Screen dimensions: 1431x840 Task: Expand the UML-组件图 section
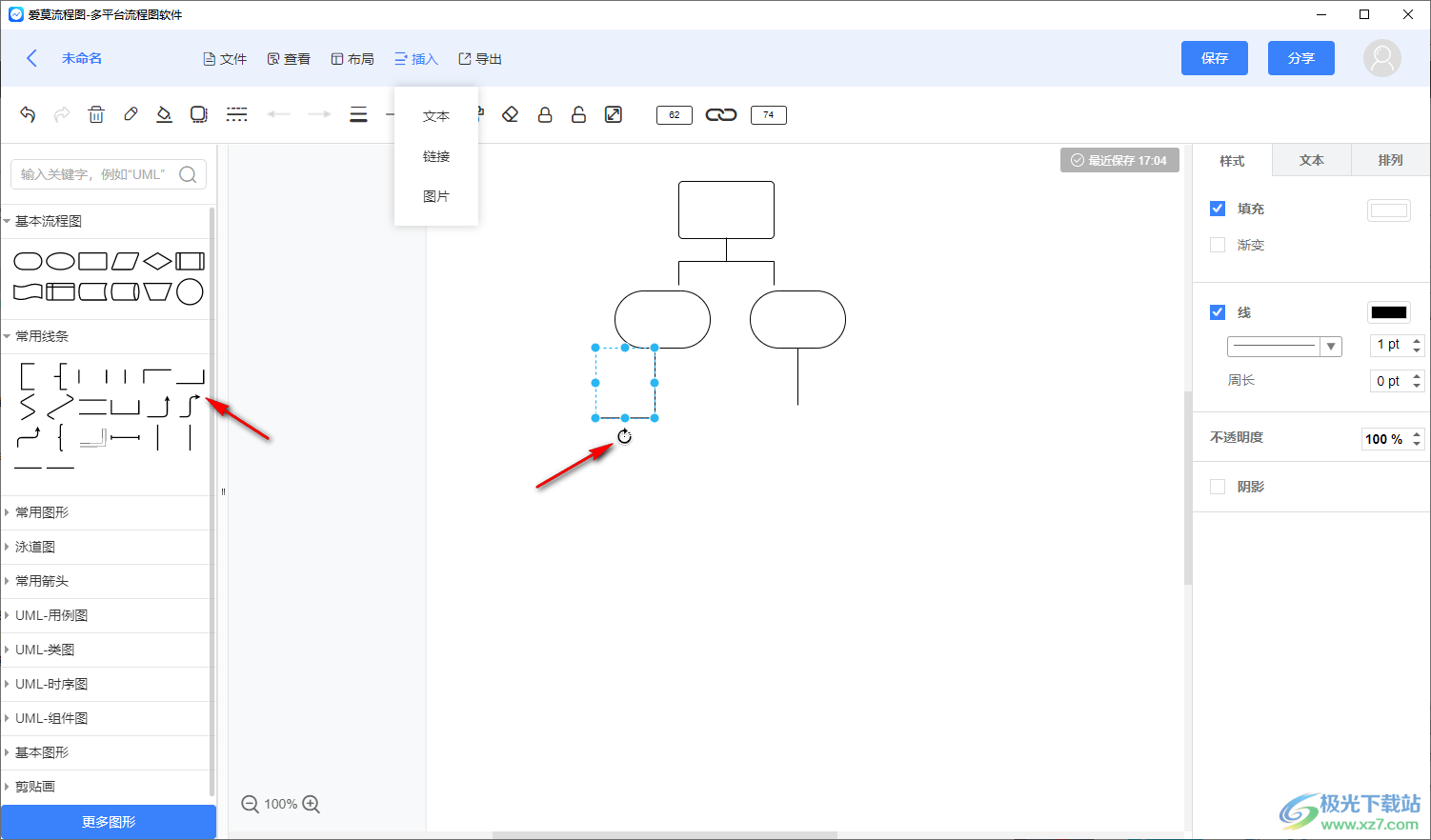point(105,718)
